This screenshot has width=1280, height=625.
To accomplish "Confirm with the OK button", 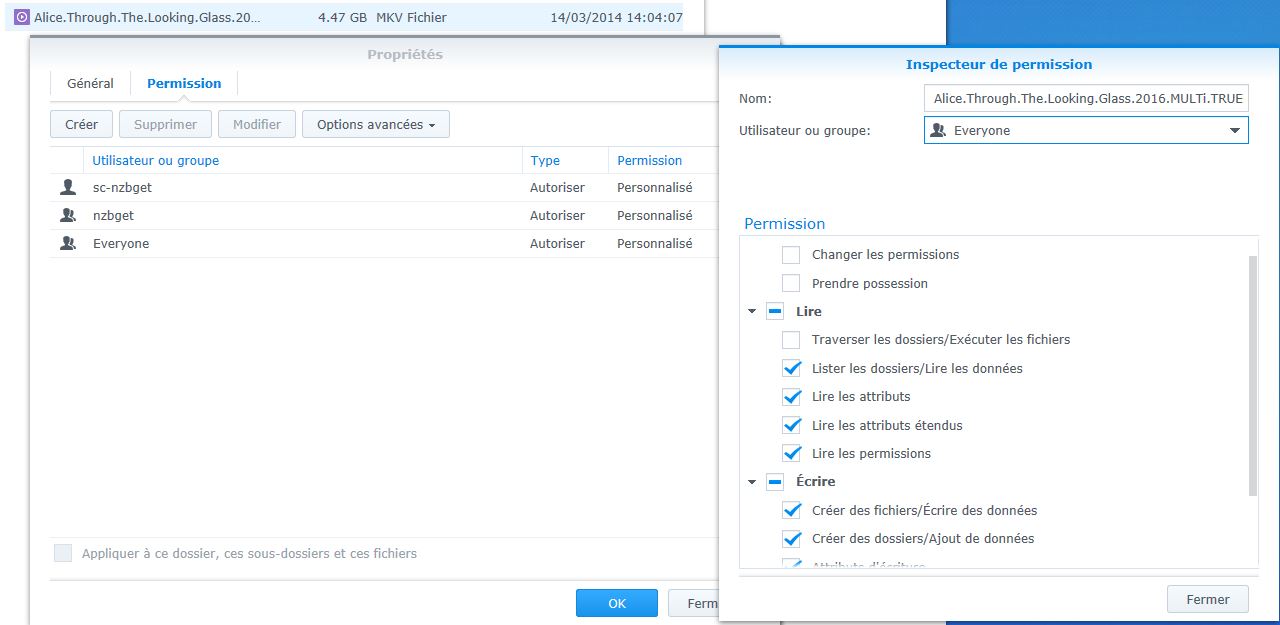I will click(x=617, y=603).
